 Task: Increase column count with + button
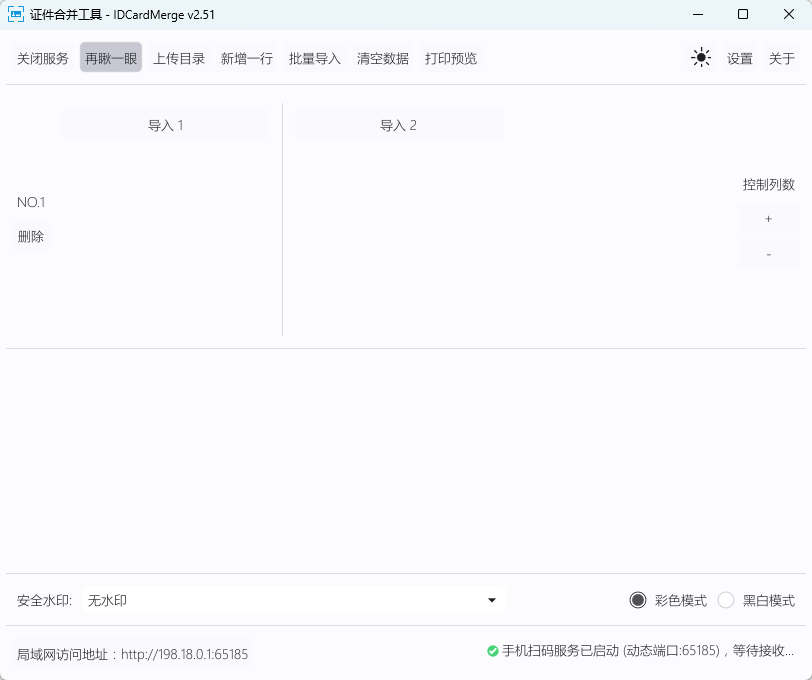pos(768,219)
